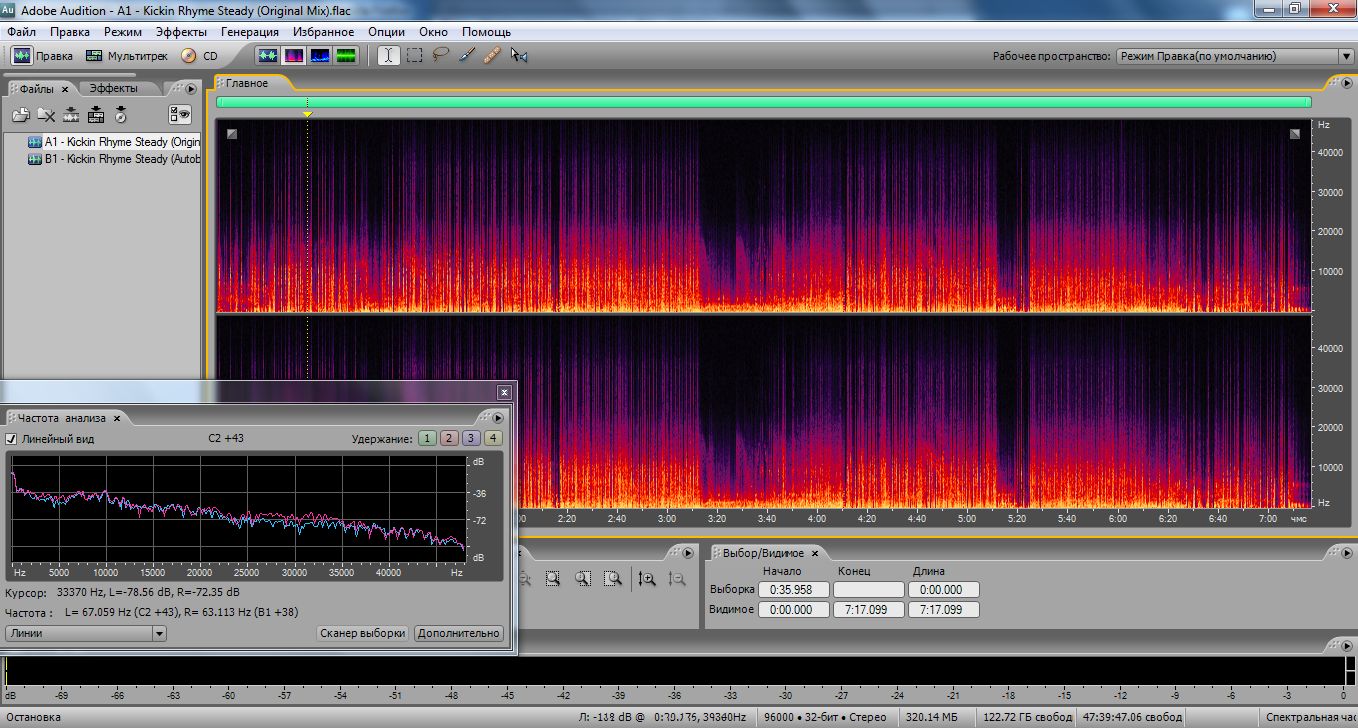
Task: Open the Линии graph type dropdown
Action: (x=86, y=633)
